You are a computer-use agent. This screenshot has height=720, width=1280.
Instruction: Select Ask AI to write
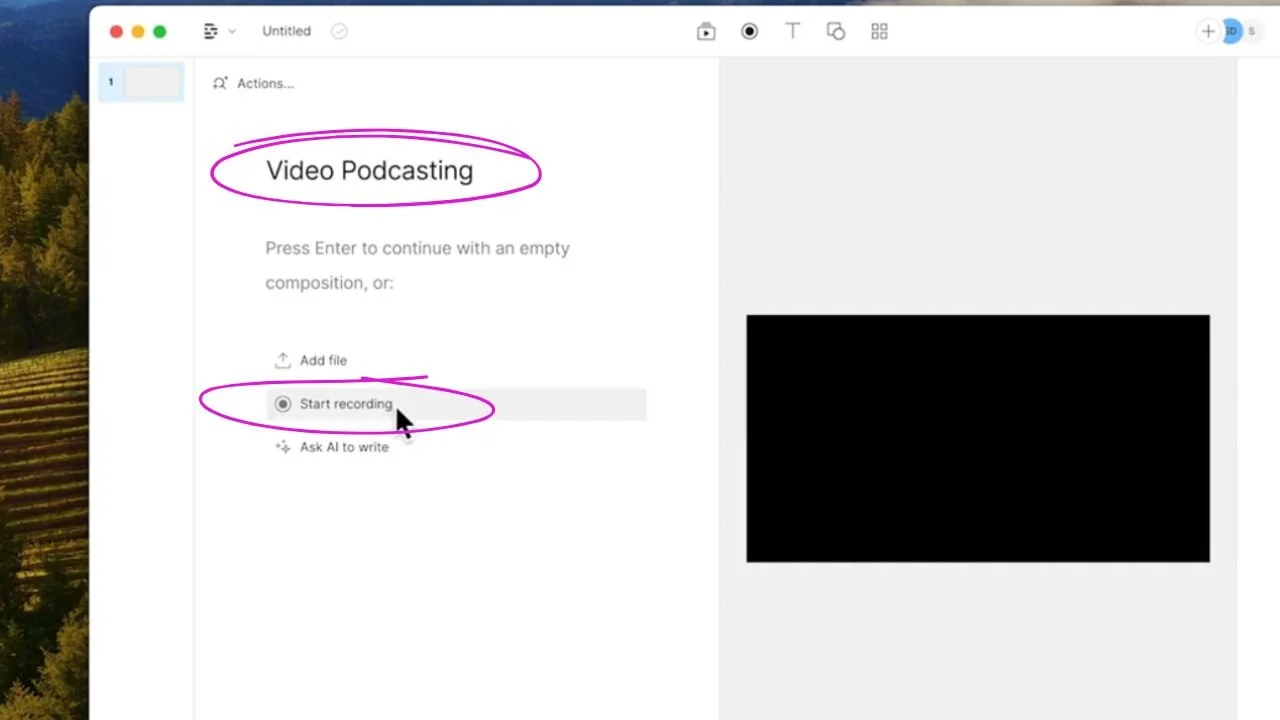pyautogui.click(x=332, y=447)
